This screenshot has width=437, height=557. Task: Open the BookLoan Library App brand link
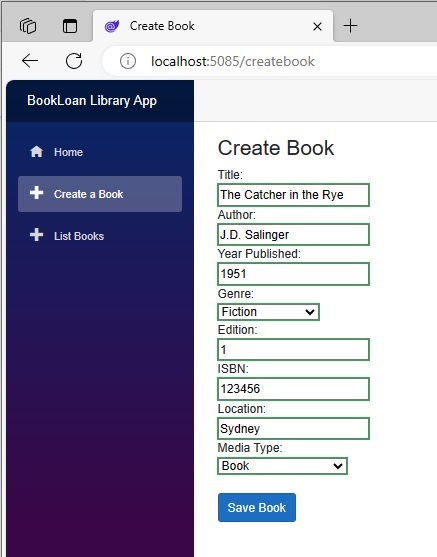pos(92,101)
